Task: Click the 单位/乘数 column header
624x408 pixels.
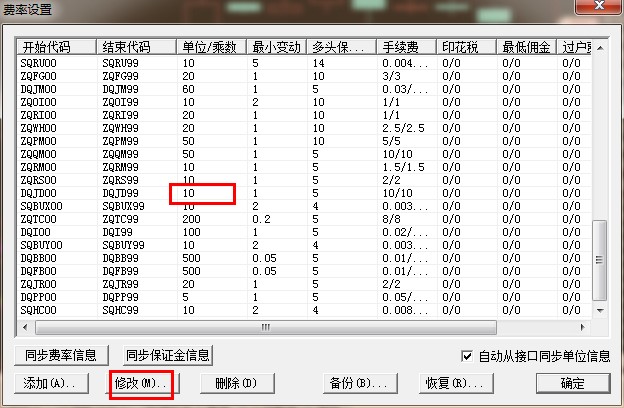Action: (x=211, y=47)
